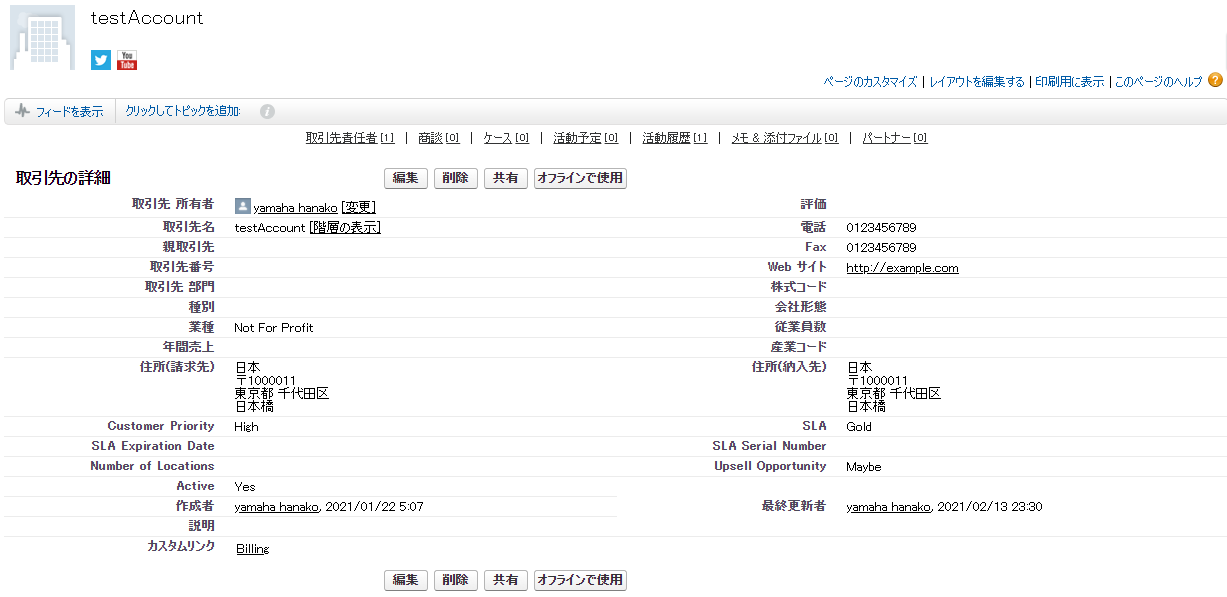Viewport: 1227px width, 597px height.
Task: Click the 住所(納入先) address value
Action: [894, 387]
